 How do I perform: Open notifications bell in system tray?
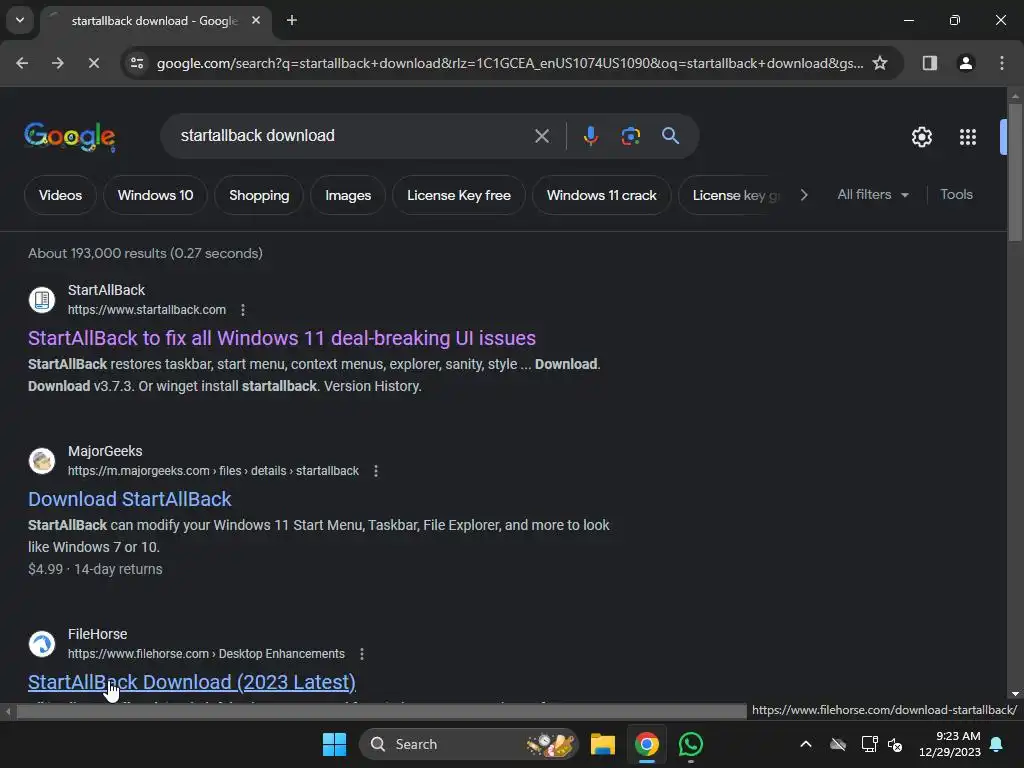tap(996, 744)
